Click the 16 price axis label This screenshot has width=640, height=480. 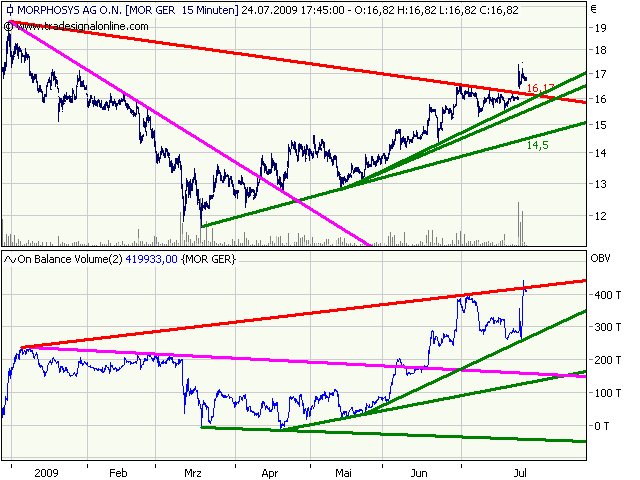tap(600, 99)
